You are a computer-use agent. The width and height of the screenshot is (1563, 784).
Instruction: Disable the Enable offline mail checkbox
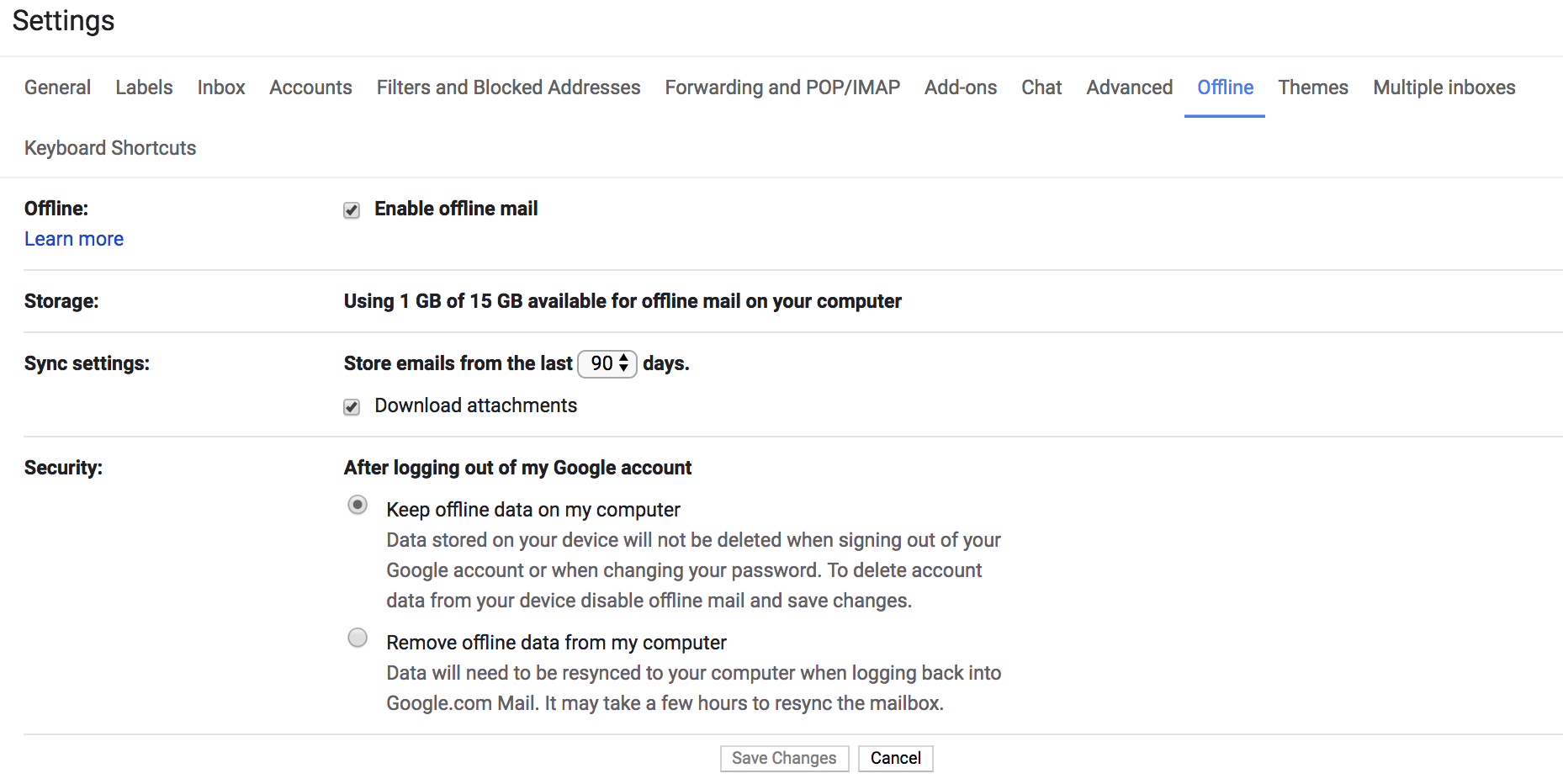pos(352,210)
